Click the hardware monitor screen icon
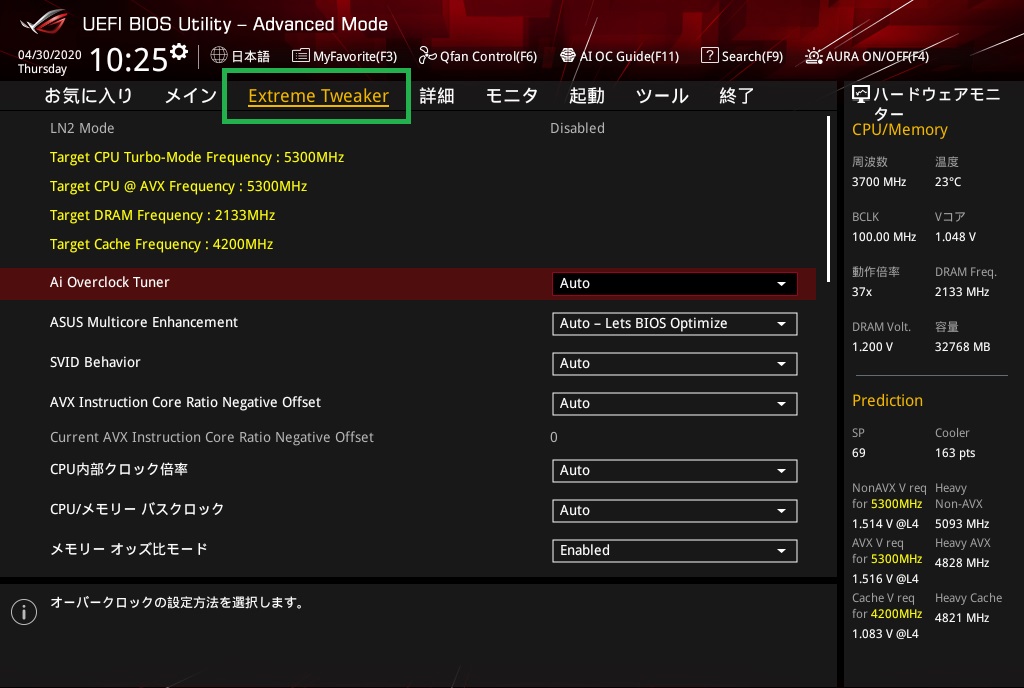Screen dimensions: 1024x688 click(861, 95)
